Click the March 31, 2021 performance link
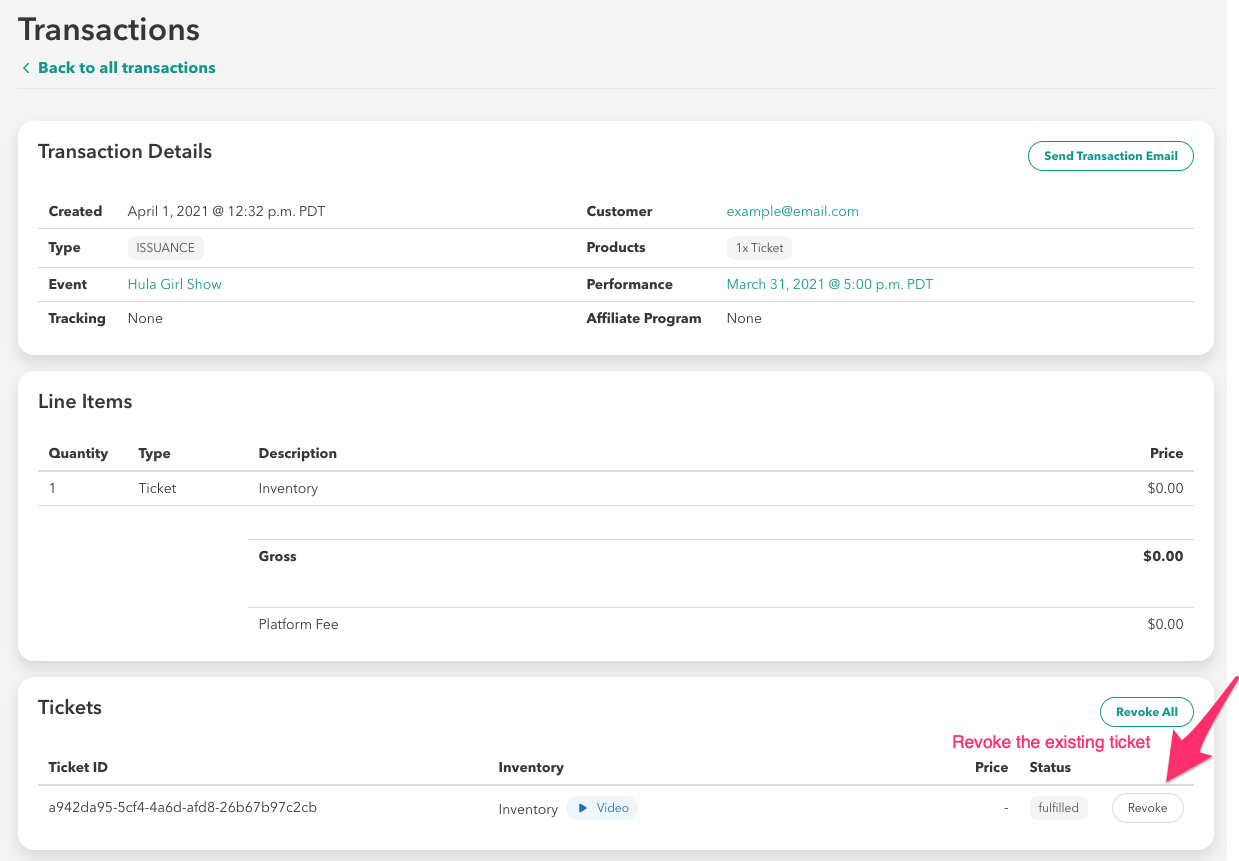Image resolution: width=1239 pixels, height=861 pixels. click(829, 284)
